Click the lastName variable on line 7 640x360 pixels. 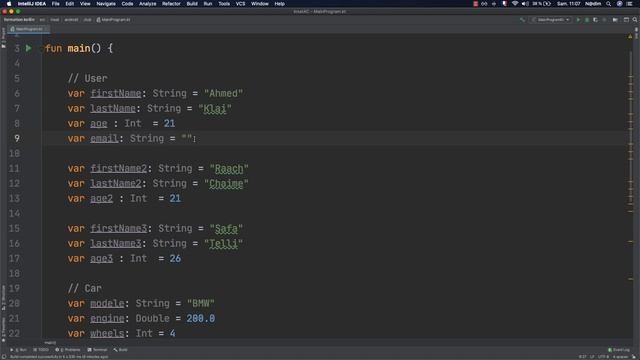(113, 109)
